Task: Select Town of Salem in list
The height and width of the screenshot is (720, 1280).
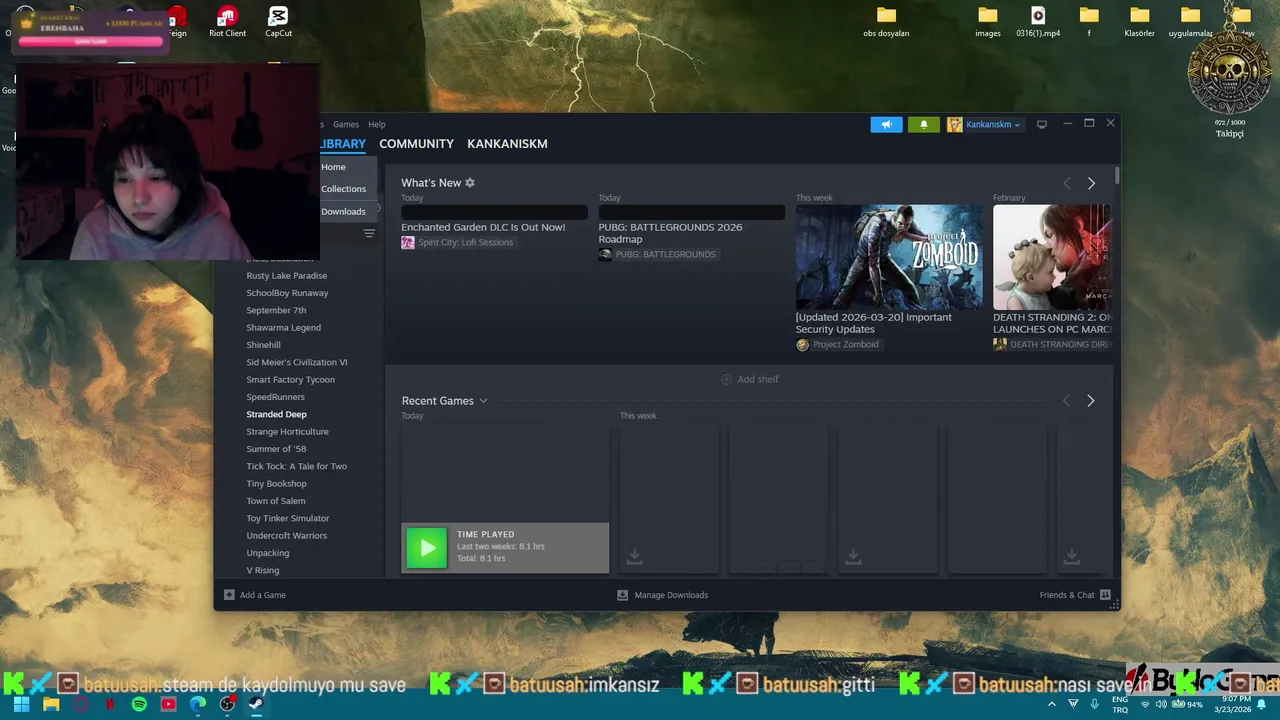Action: coord(276,501)
